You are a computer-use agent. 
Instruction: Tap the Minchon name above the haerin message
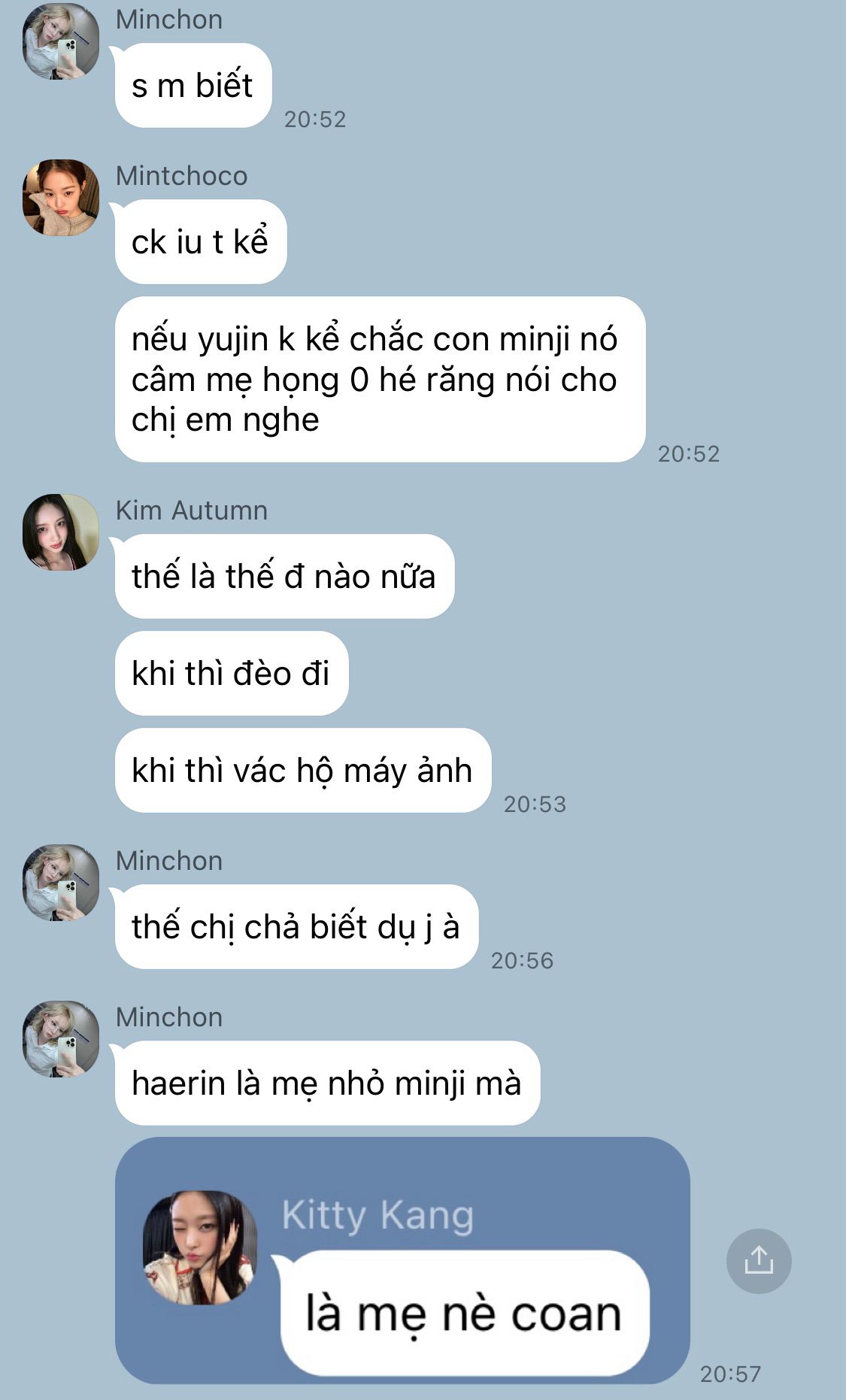[x=169, y=1017]
